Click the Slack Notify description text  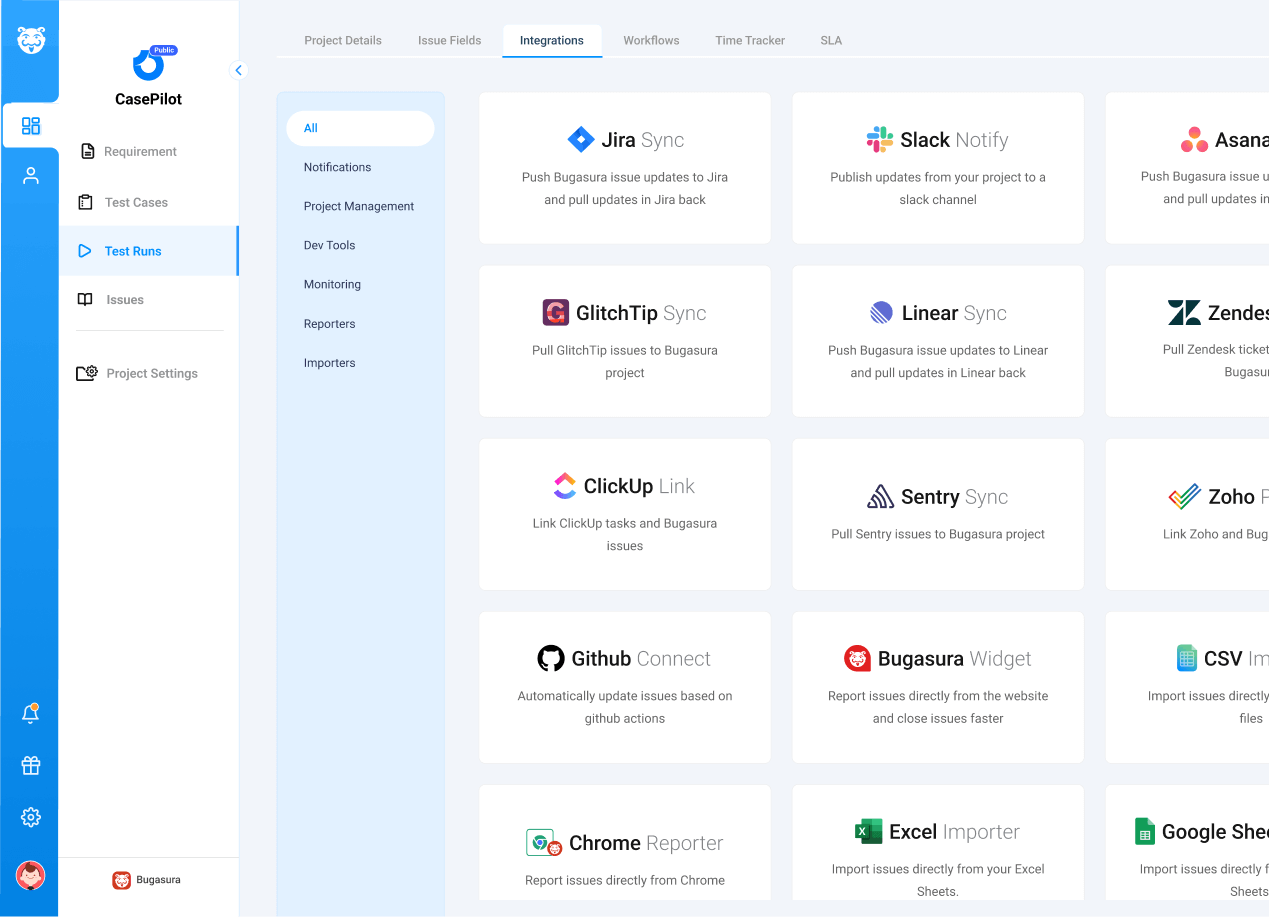click(x=938, y=188)
